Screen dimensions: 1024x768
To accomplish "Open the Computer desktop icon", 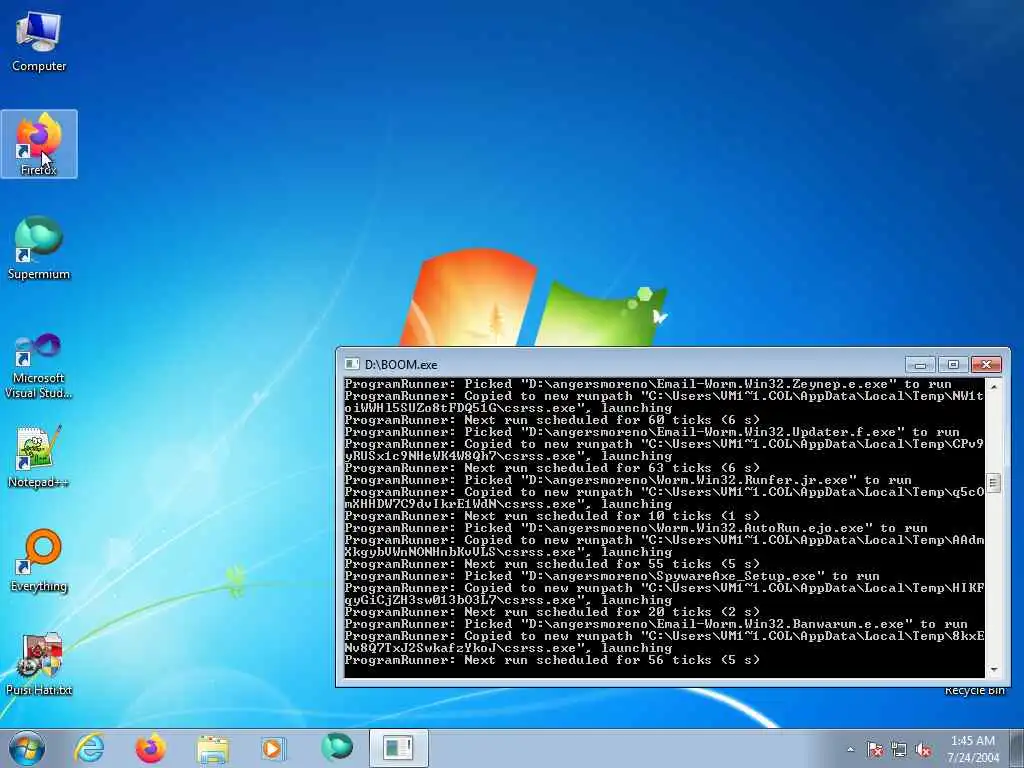I will 39,43.
